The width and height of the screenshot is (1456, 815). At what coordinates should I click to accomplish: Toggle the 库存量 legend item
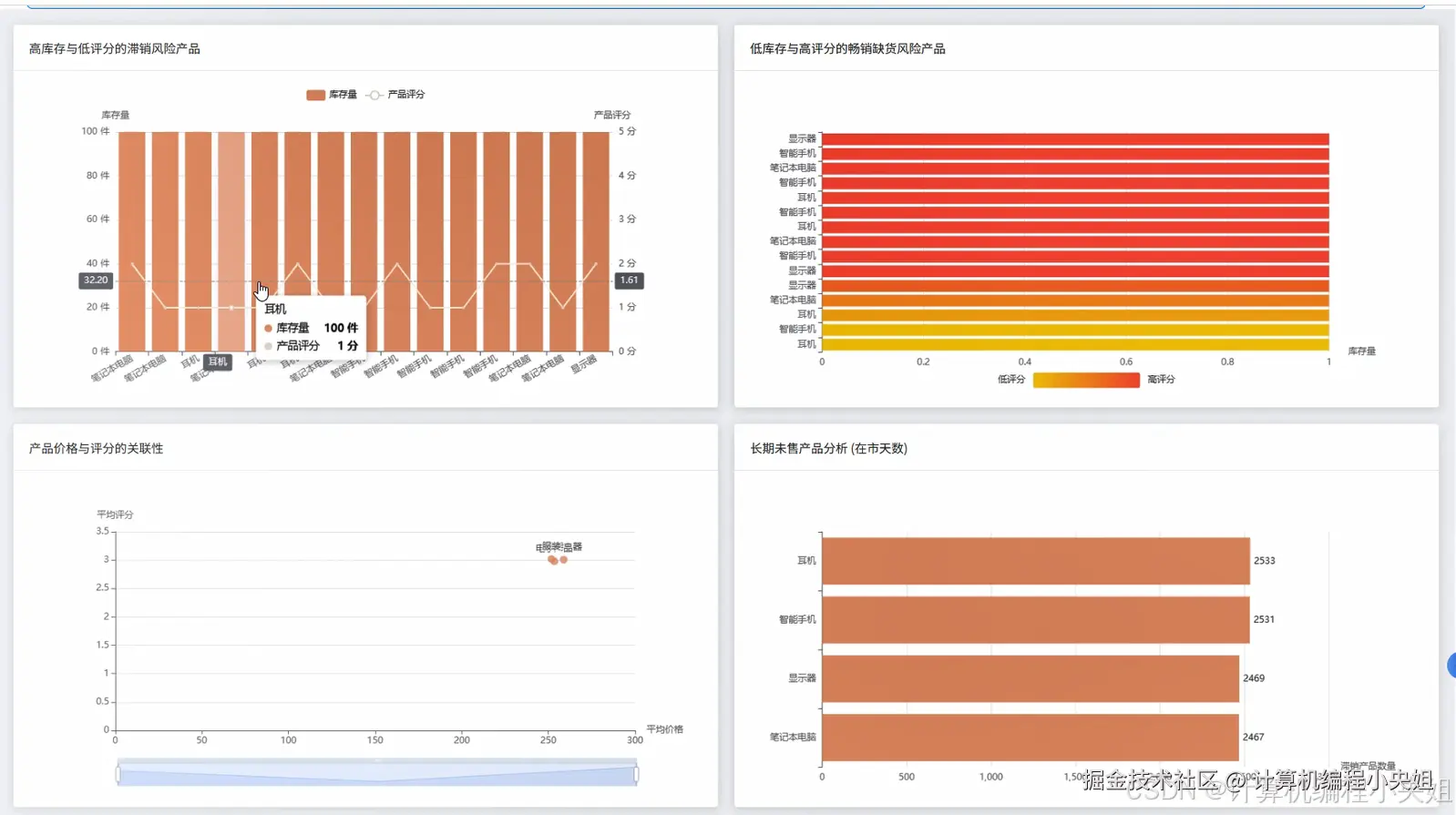(332, 95)
